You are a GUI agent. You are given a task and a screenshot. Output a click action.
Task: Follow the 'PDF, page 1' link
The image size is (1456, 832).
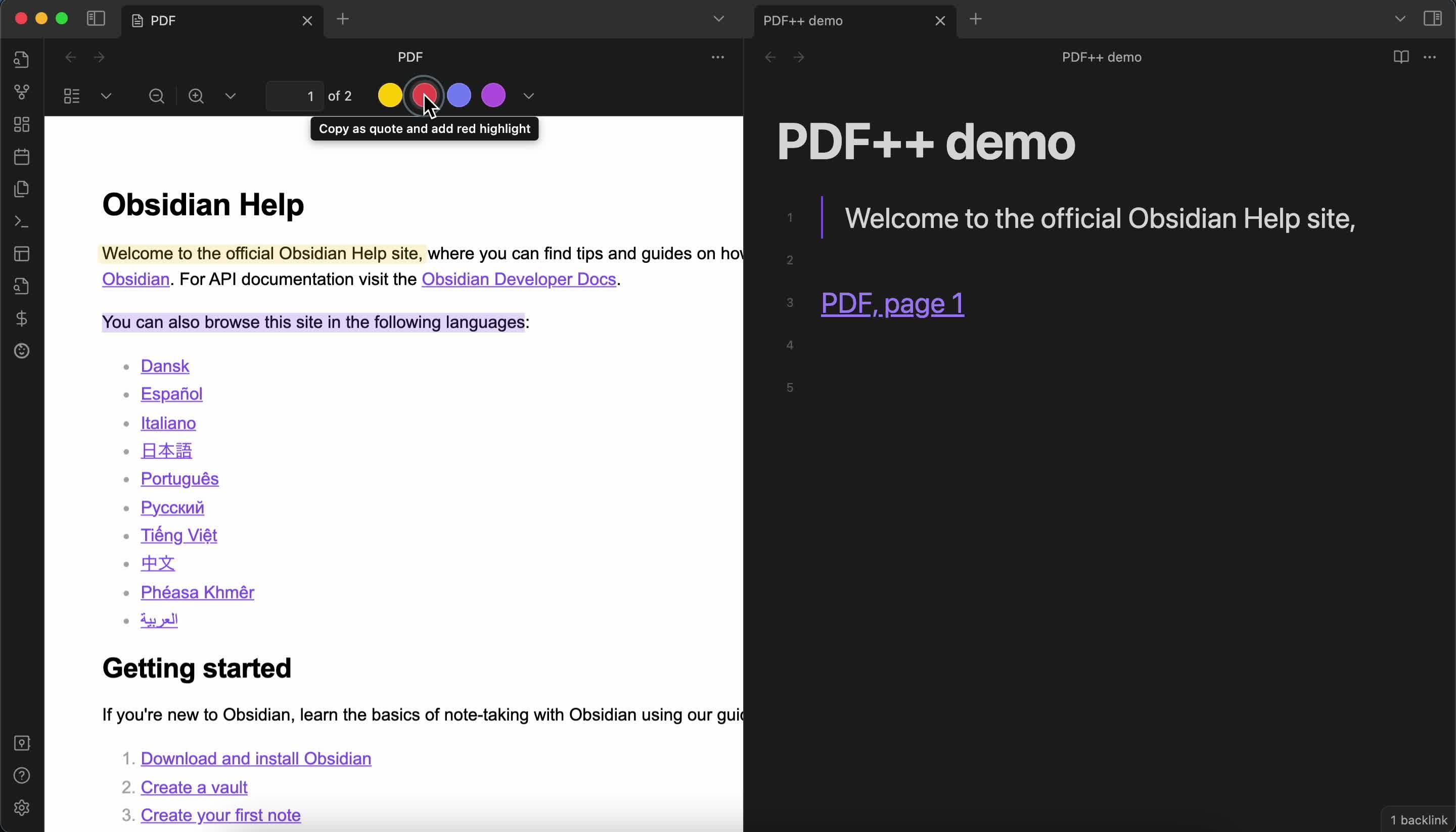[x=892, y=303]
